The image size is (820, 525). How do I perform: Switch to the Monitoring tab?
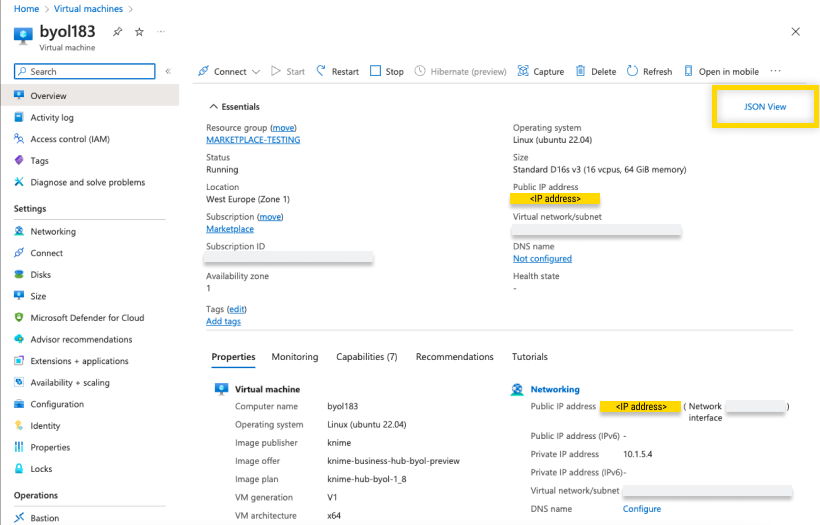(x=295, y=357)
